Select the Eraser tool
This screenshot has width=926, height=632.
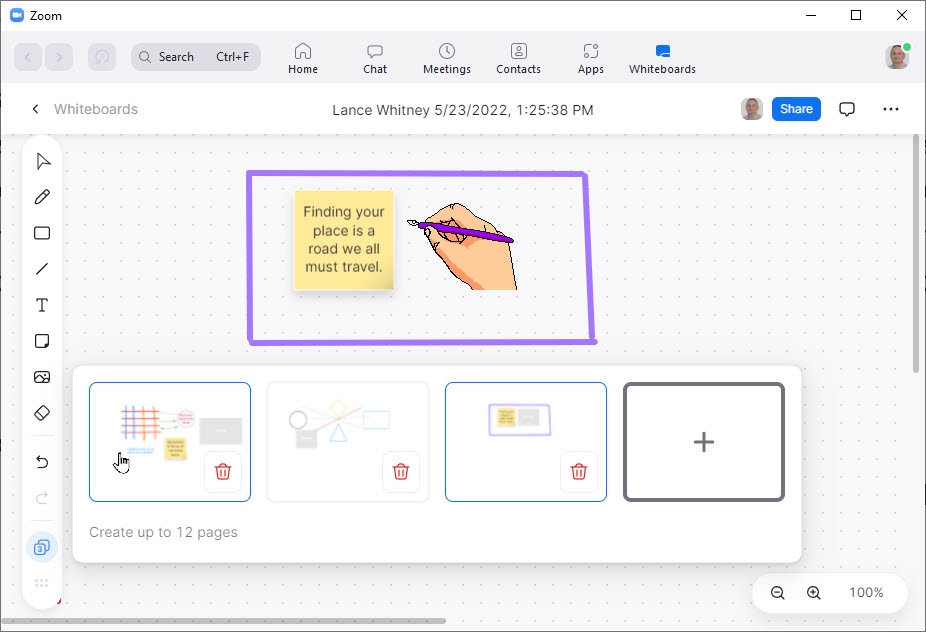tap(42, 412)
